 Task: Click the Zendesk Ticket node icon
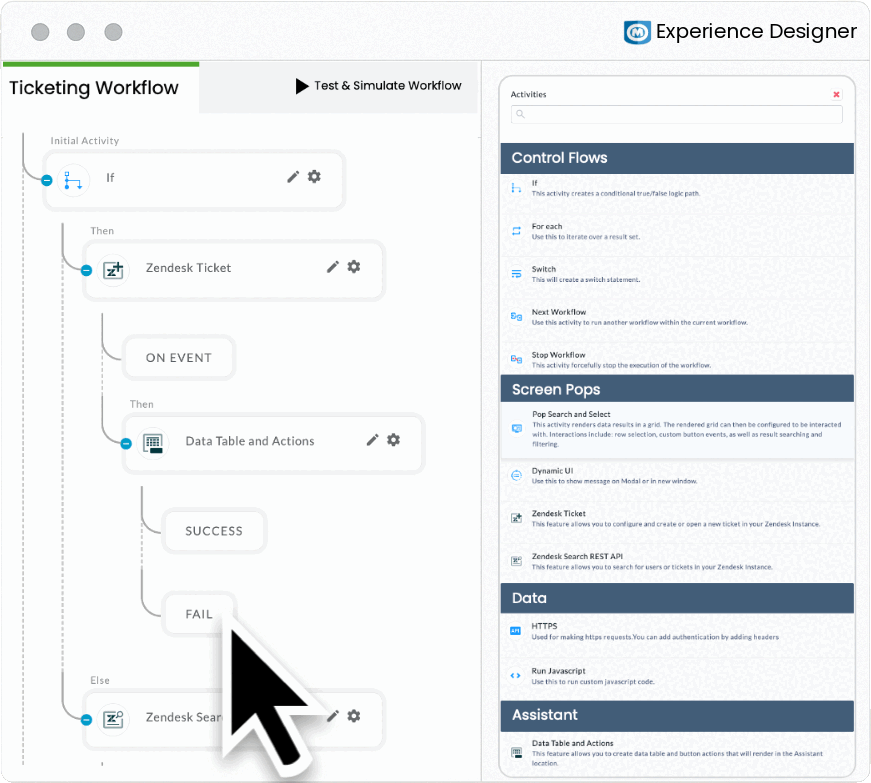tap(113, 270)
